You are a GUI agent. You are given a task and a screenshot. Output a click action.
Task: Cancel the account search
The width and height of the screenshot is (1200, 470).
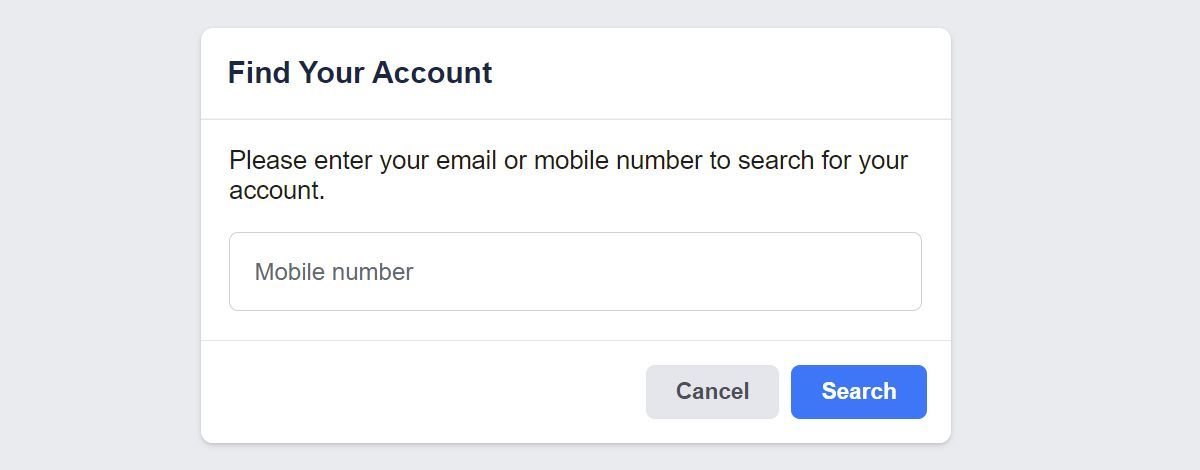point(712,392)
